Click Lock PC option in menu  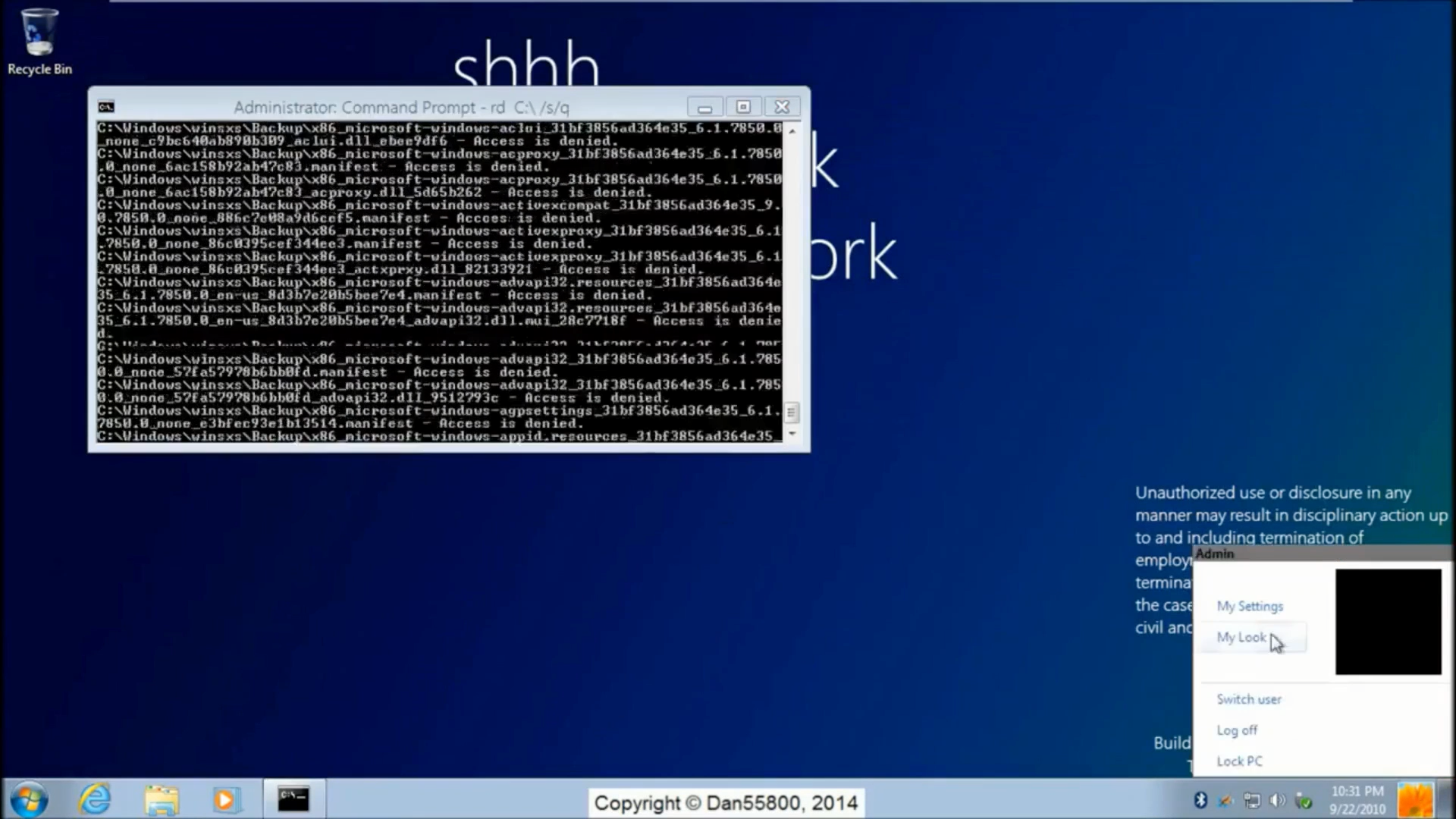[1239, 760]
